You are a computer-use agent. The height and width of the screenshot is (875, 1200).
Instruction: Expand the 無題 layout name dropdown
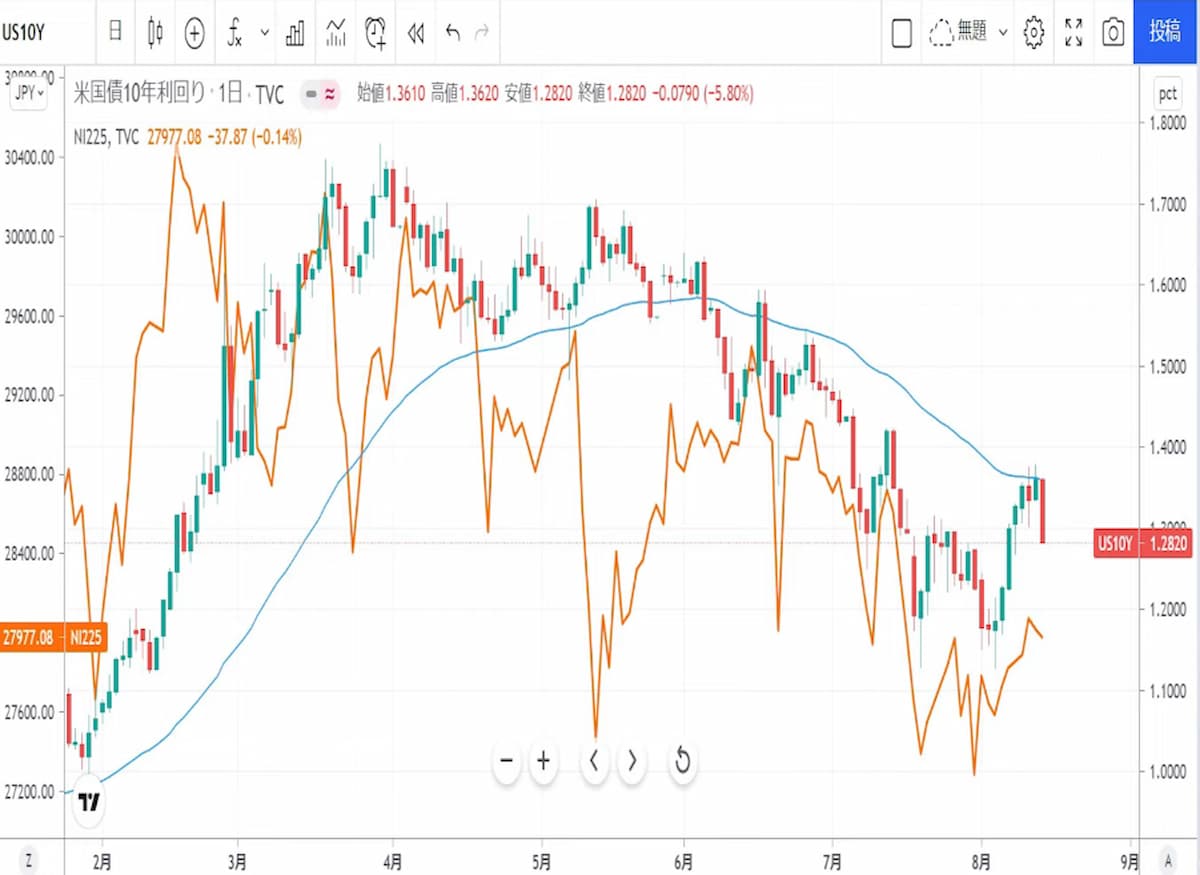tap(1003, 32)
